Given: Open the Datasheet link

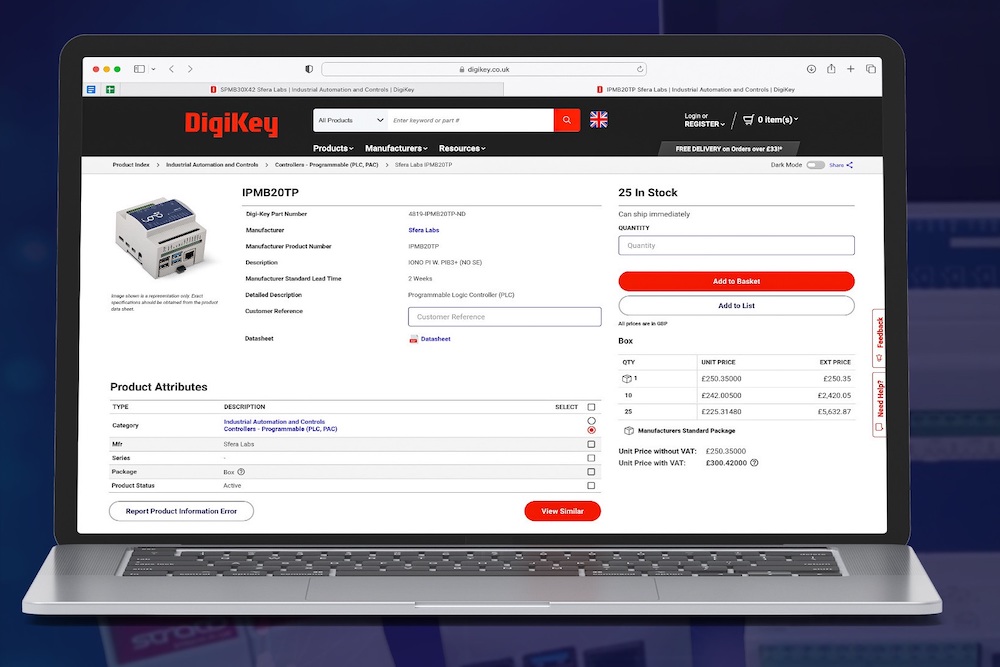Looking at the screenshot, I should 436,339.
